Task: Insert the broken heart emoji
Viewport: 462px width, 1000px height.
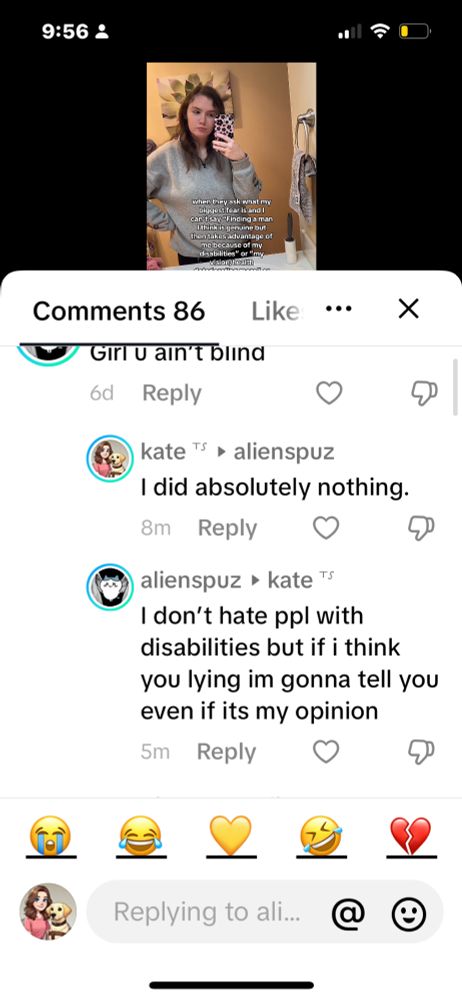Action: [411, 835]
